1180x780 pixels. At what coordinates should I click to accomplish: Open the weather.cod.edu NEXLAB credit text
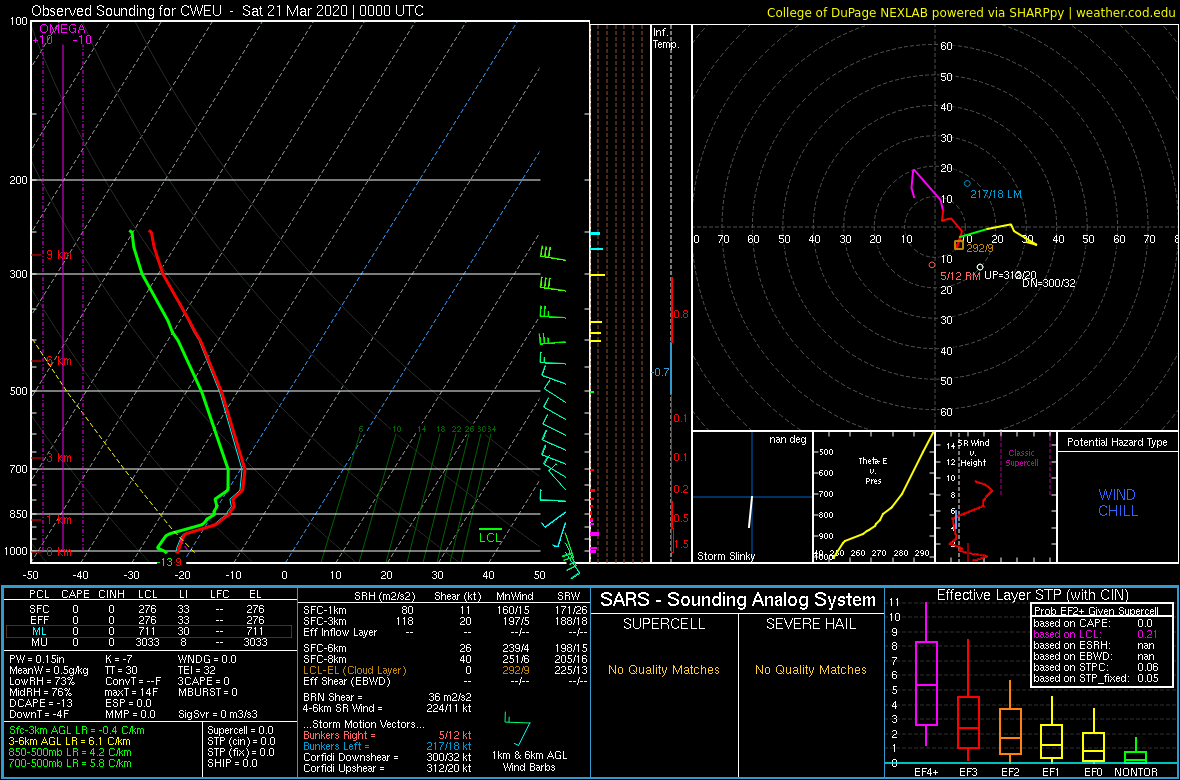pos(971,12)
